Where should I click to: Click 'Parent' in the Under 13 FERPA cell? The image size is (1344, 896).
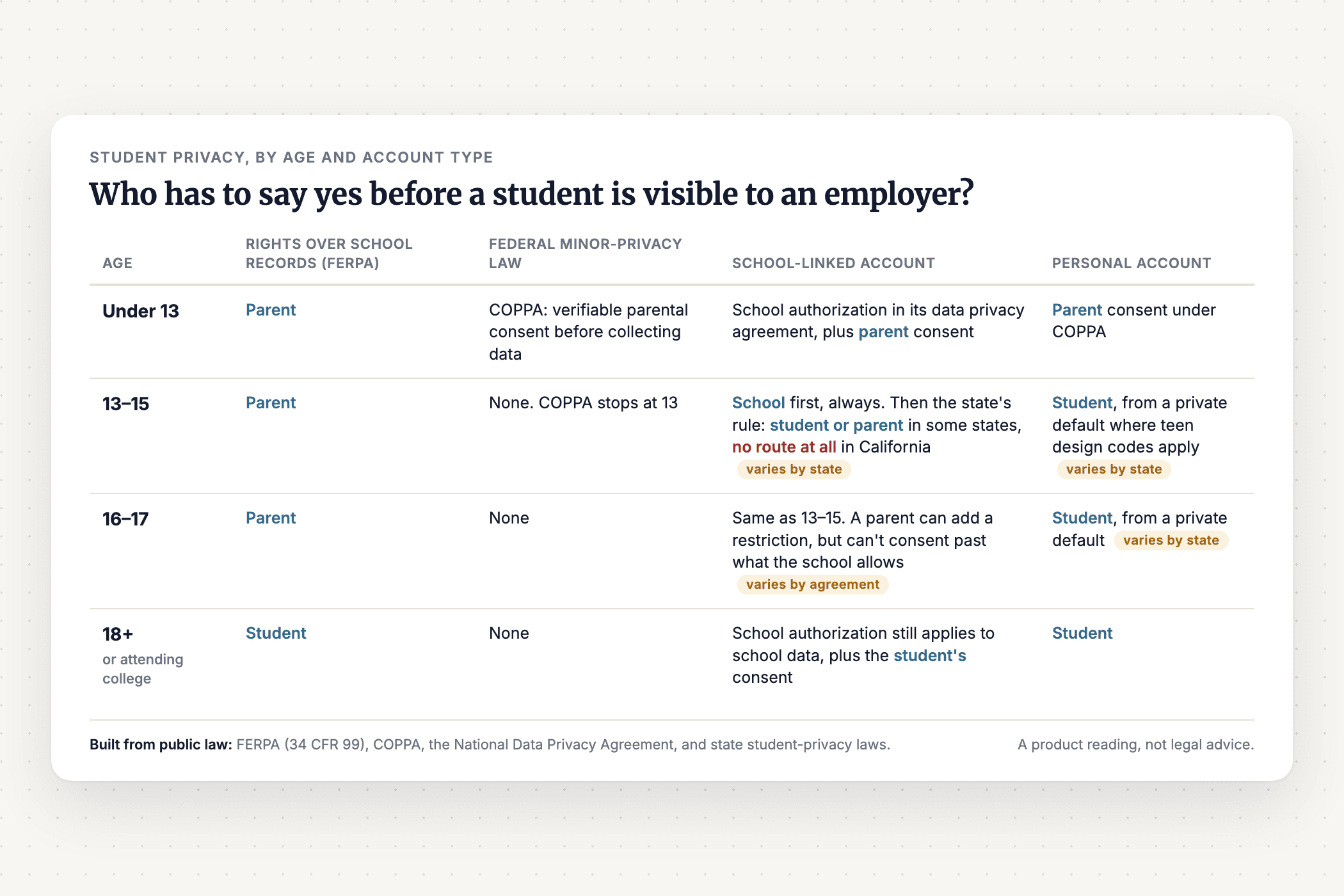pos(271,310)
